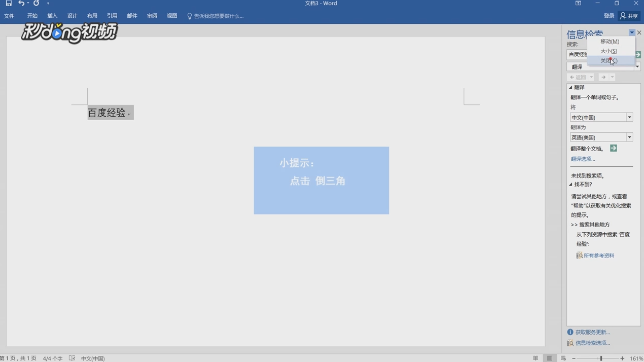The height and width of the screenshot is (362, 644).
Task: Click the 返回 (Back) button
Action: coord(578,77)
